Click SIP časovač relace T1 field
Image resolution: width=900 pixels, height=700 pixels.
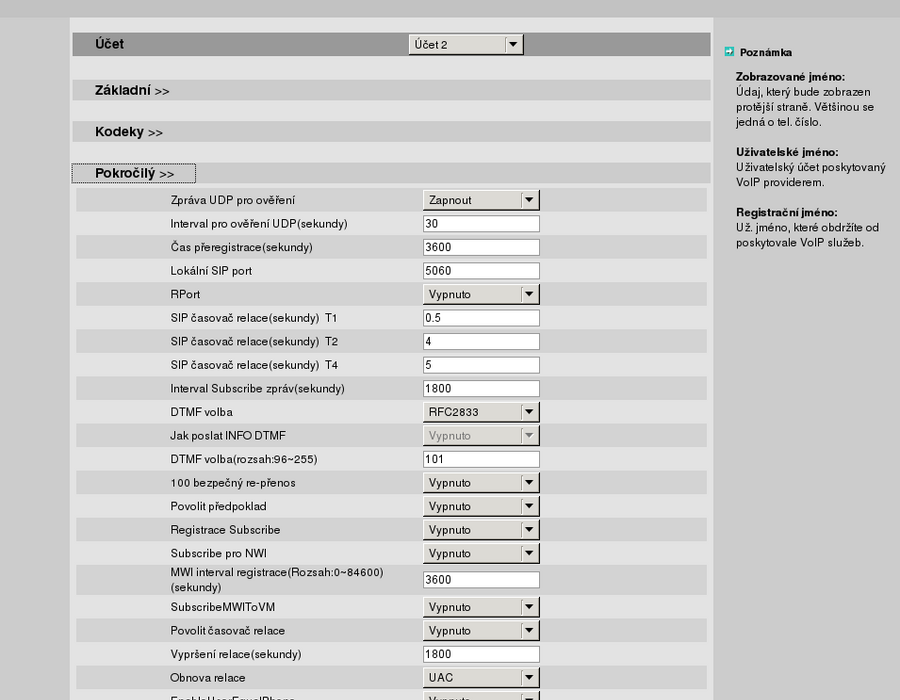tap(481, 318)
